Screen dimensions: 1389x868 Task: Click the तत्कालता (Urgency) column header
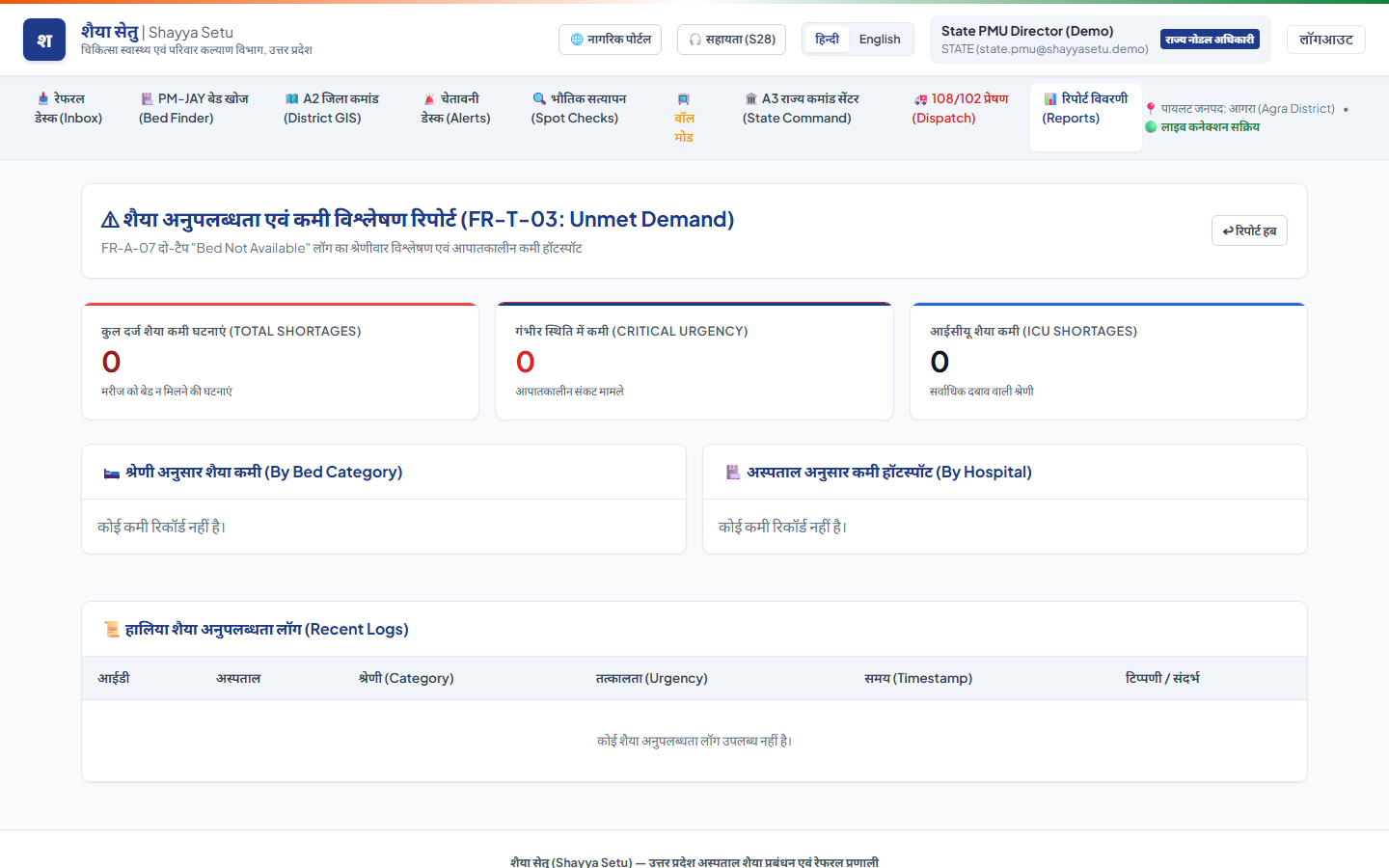click(652, 678)
